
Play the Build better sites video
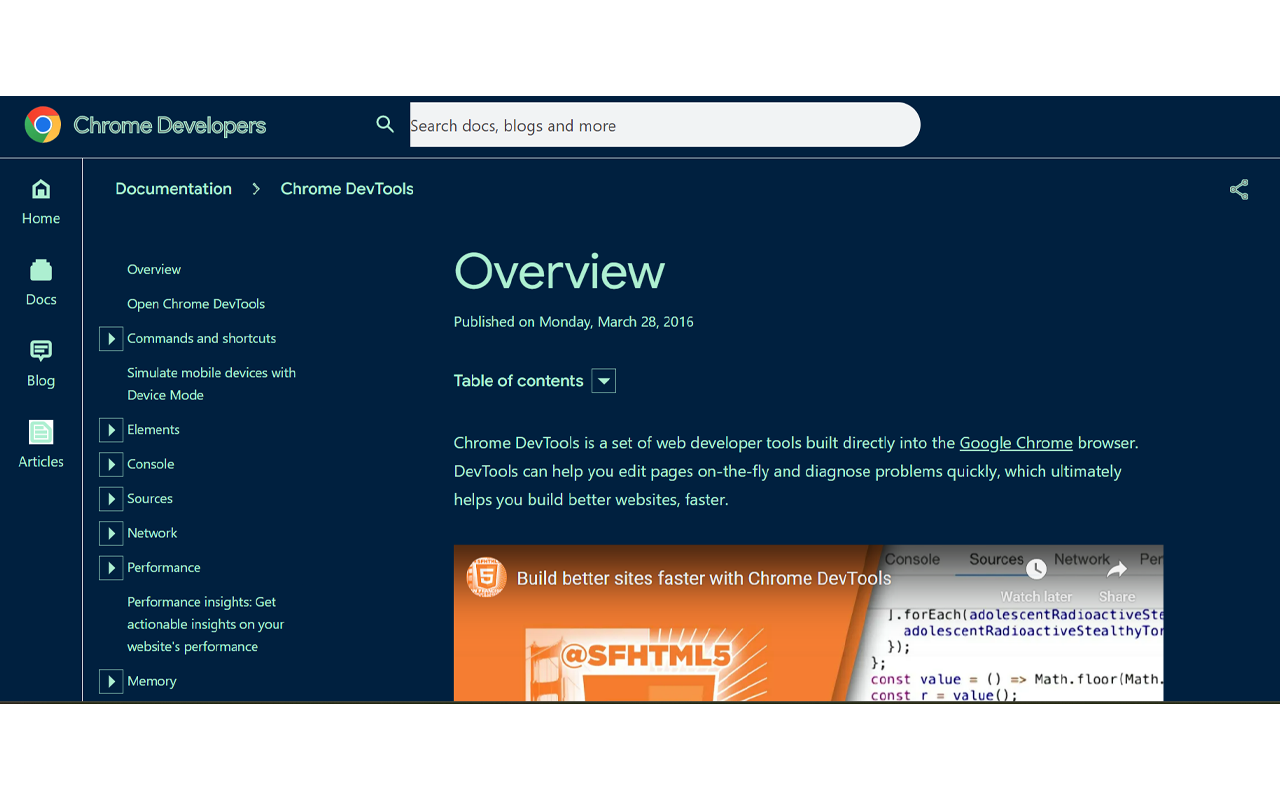click(808, 623)
